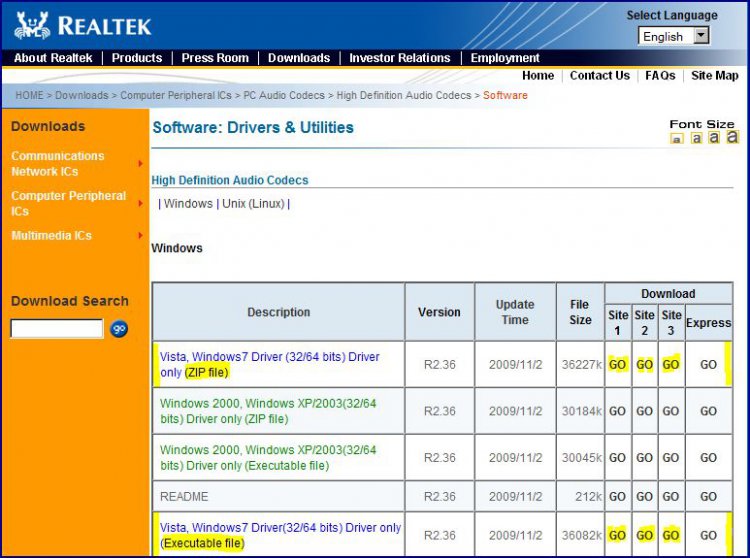Select the second font size icon

point(696,138)
